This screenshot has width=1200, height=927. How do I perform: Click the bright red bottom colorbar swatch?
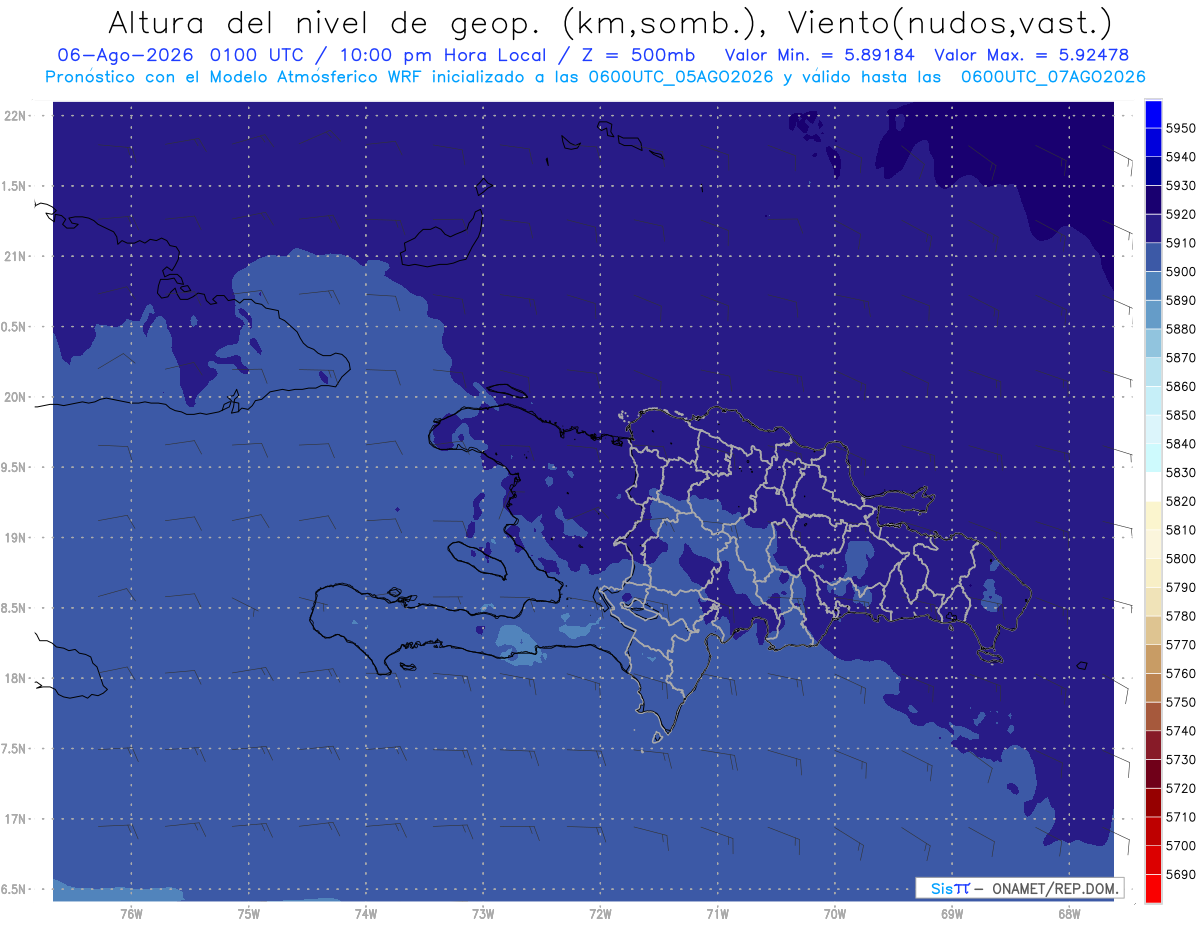(x=1153, y=888)
